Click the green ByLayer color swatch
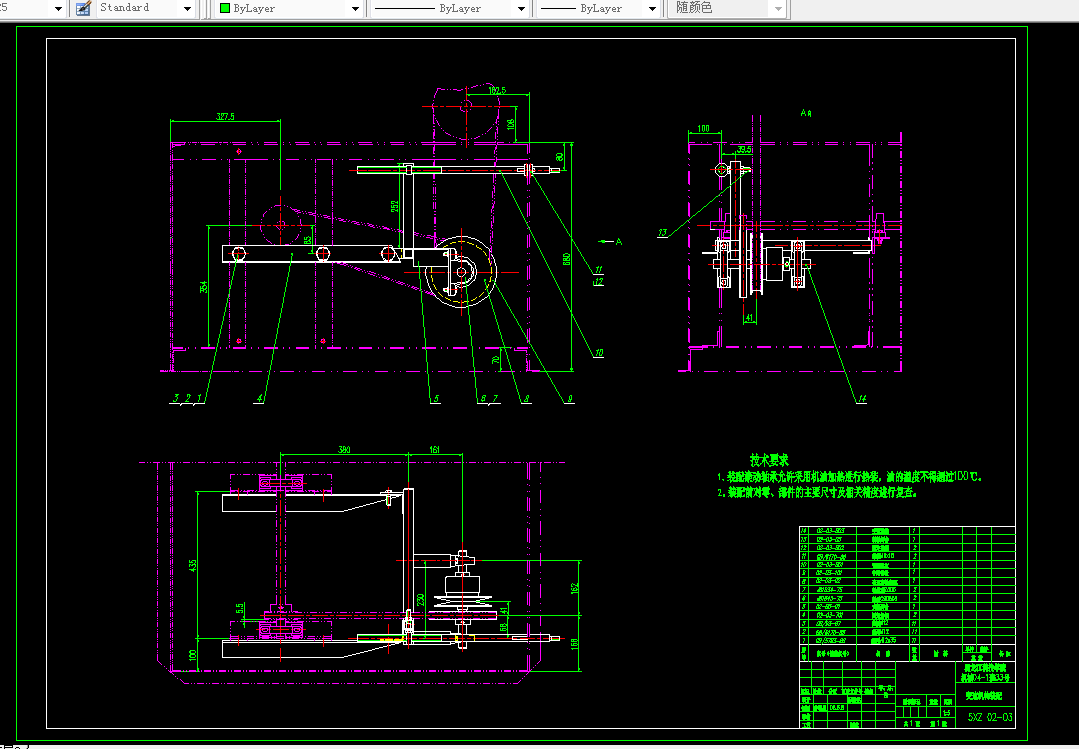Viewport: 1079px width, 749px height. 224,8
